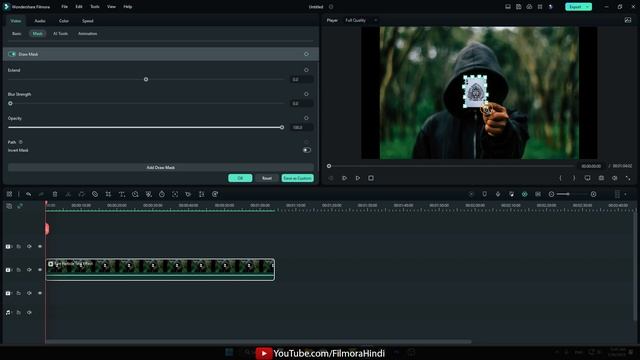Click the image compare icon at the player's top right
This screenshot has width=640, height=360.
pos(628,20)
